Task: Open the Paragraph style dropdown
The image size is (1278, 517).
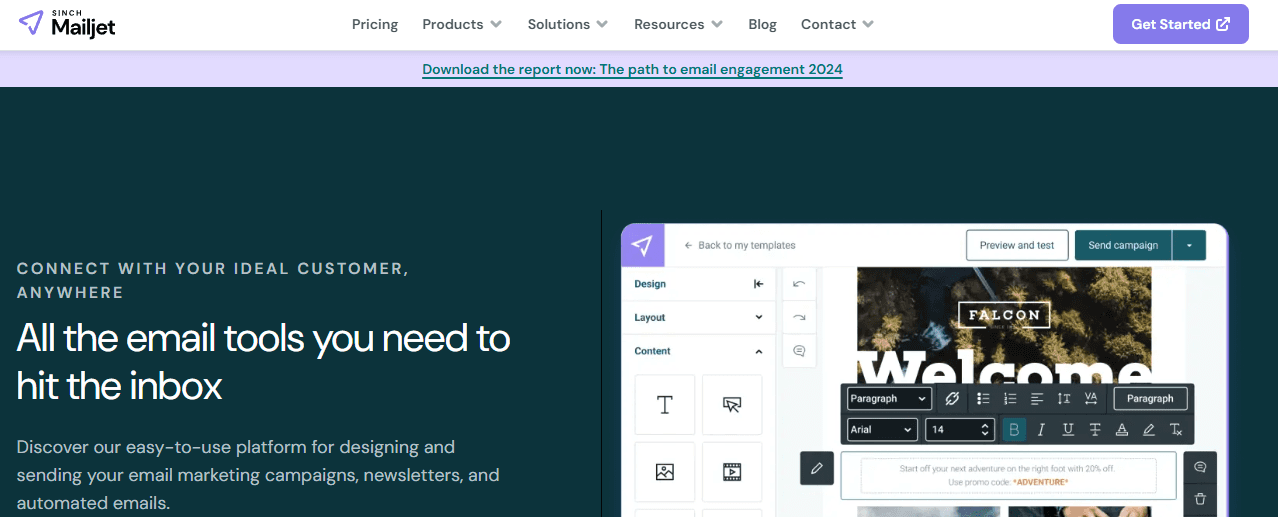Action: 888,398
